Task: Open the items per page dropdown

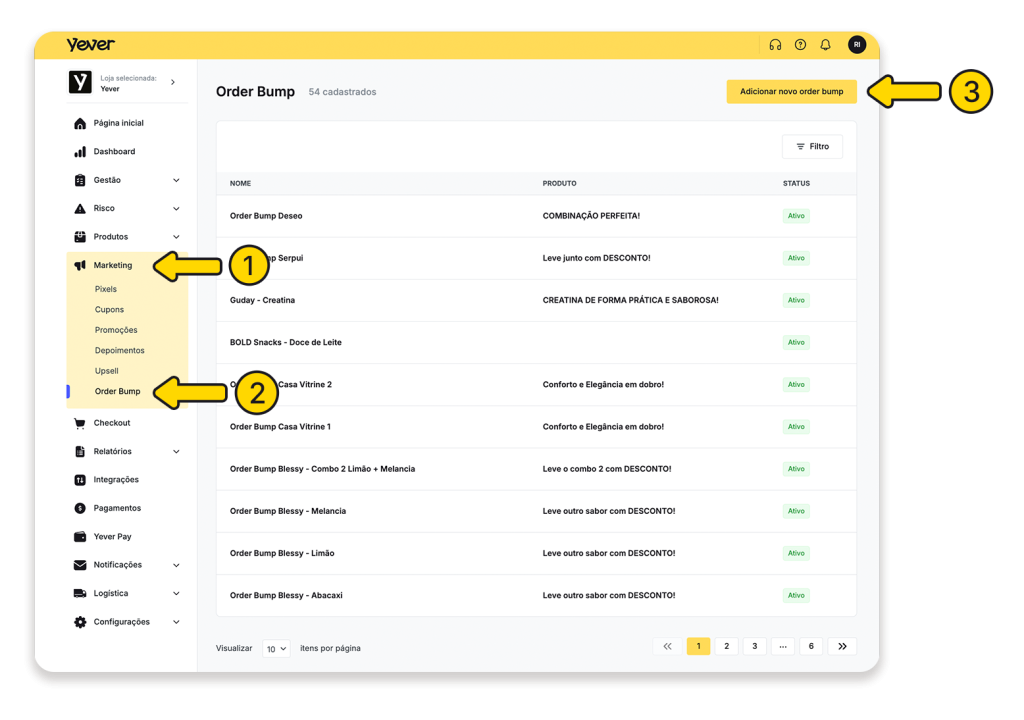Action: 276,648
